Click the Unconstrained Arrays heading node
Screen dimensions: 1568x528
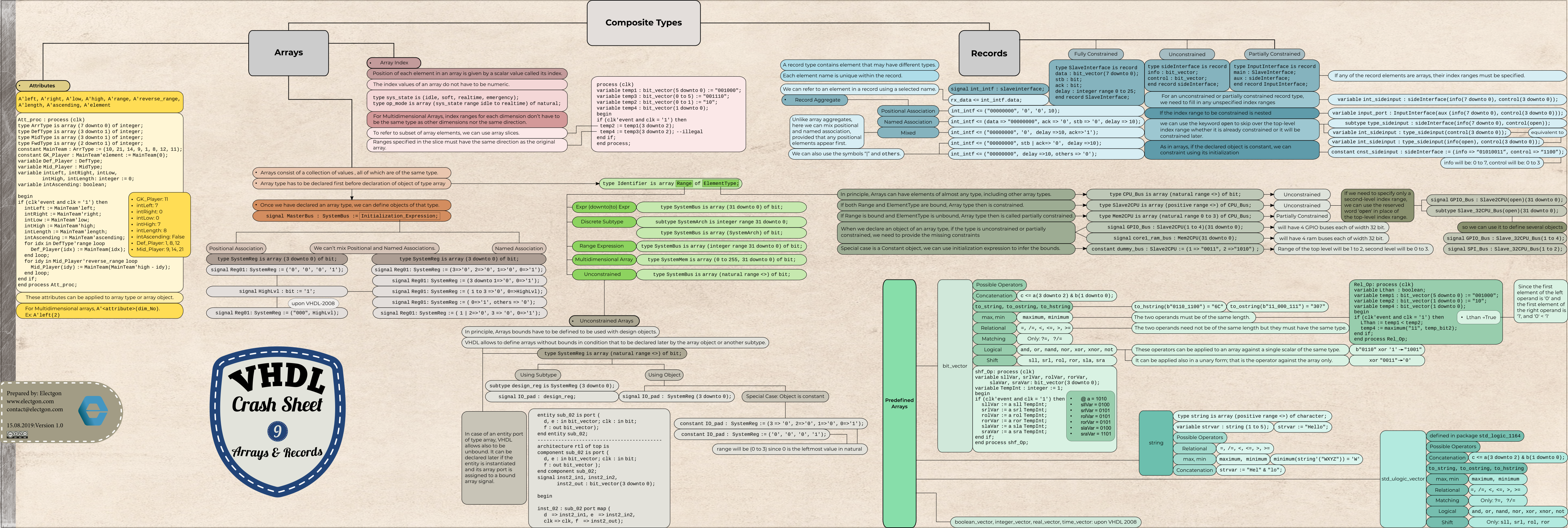(604, 320)
